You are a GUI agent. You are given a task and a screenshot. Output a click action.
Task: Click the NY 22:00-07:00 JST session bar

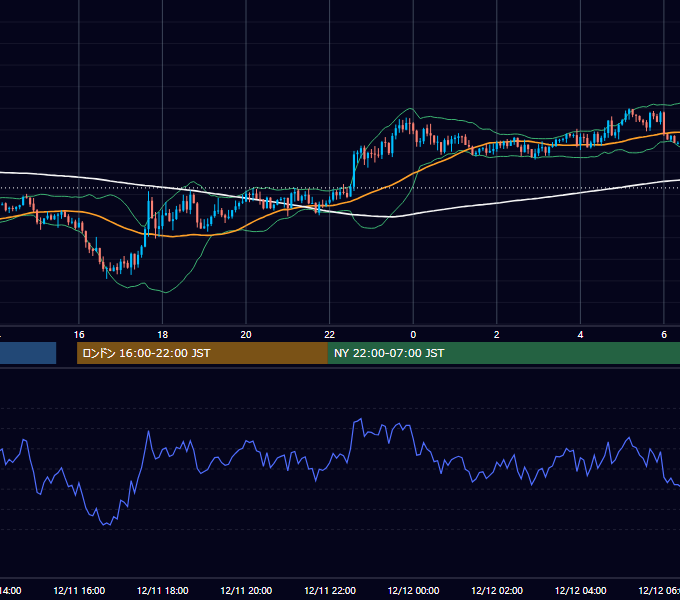503,353
